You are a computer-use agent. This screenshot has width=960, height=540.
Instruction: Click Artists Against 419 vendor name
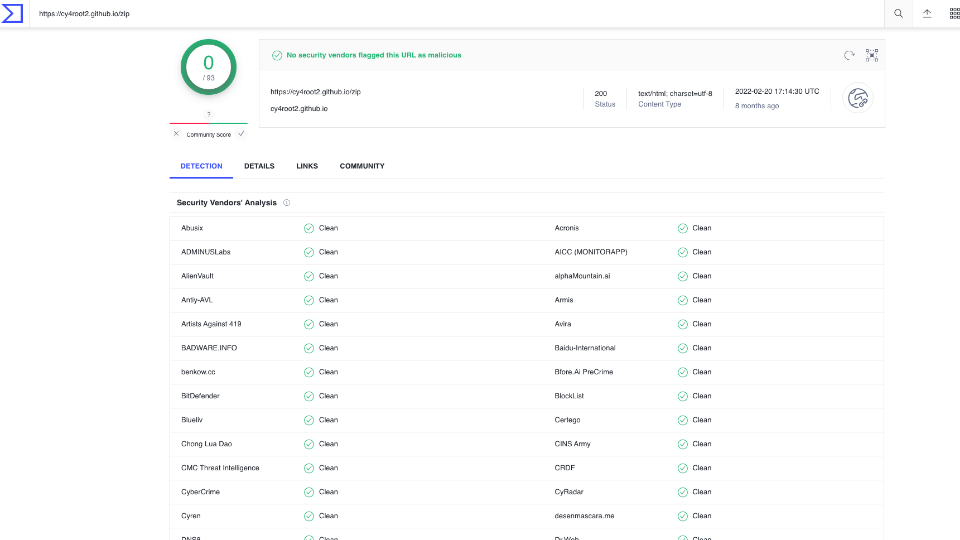(211, 324)
